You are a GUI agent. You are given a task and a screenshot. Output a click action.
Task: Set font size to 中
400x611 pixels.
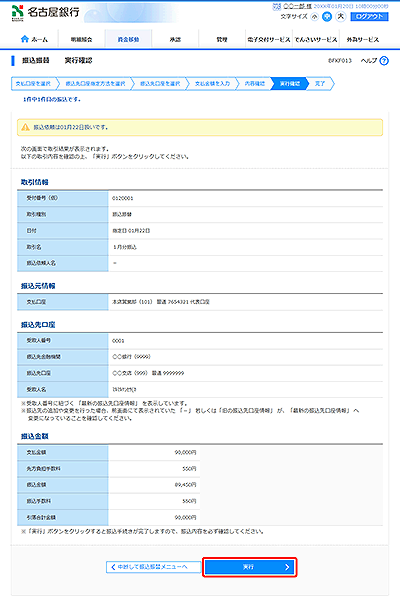point(327,16)
